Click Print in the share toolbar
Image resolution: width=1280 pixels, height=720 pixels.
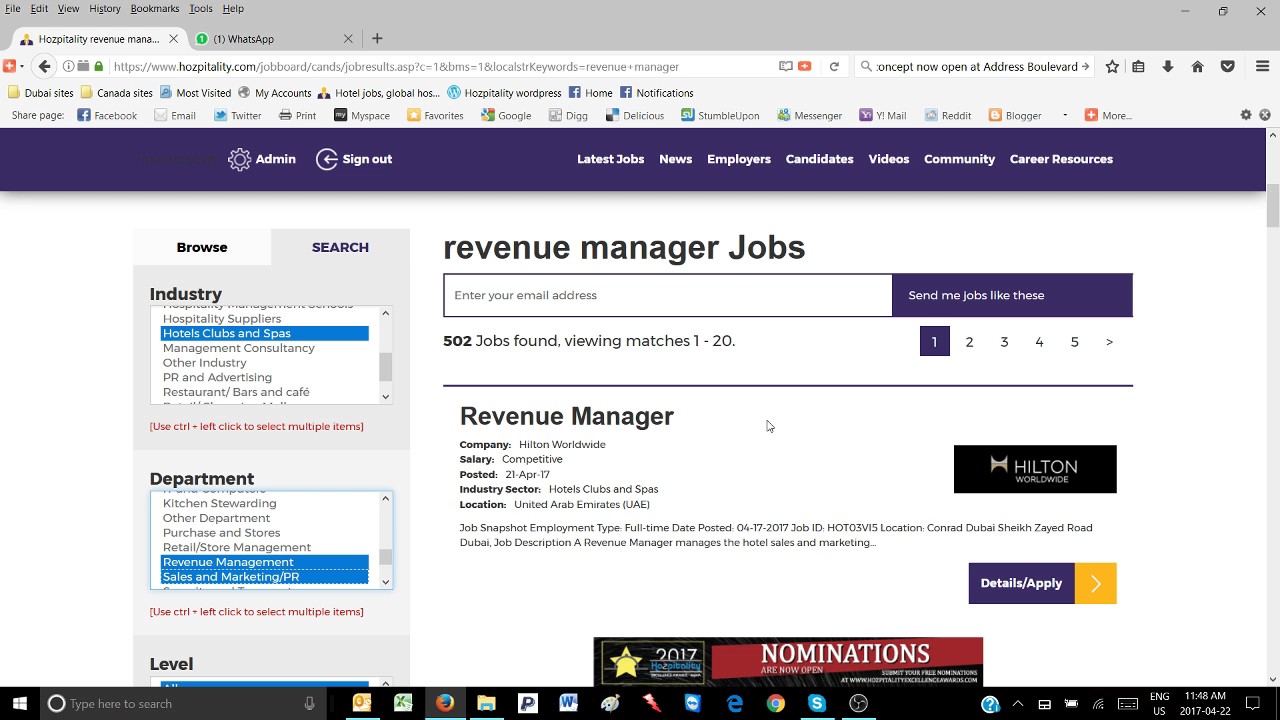pos(297,116)
